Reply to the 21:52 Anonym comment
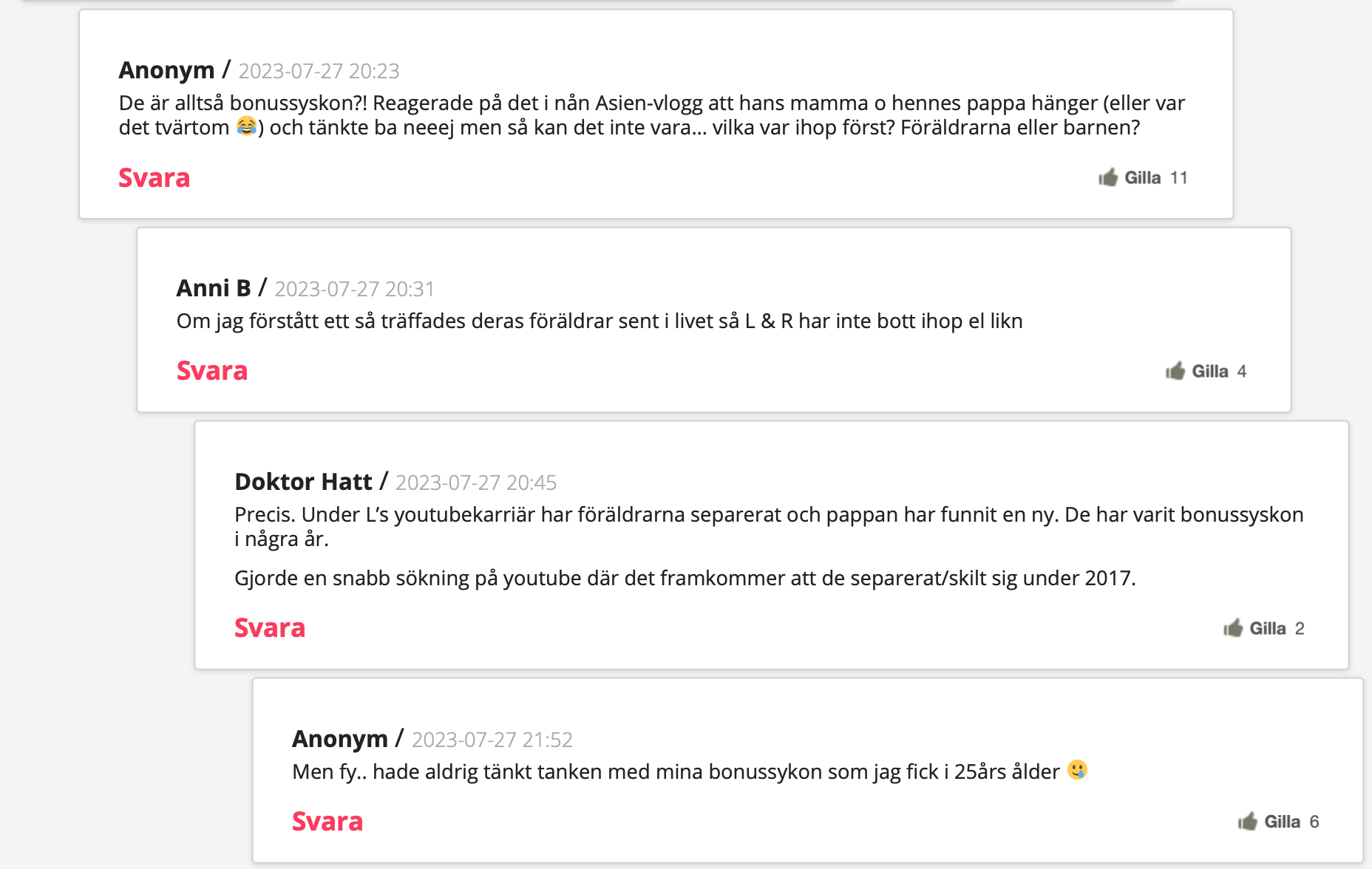The image size is (1372, 869). pyautogui.click(x=327, y=822)
